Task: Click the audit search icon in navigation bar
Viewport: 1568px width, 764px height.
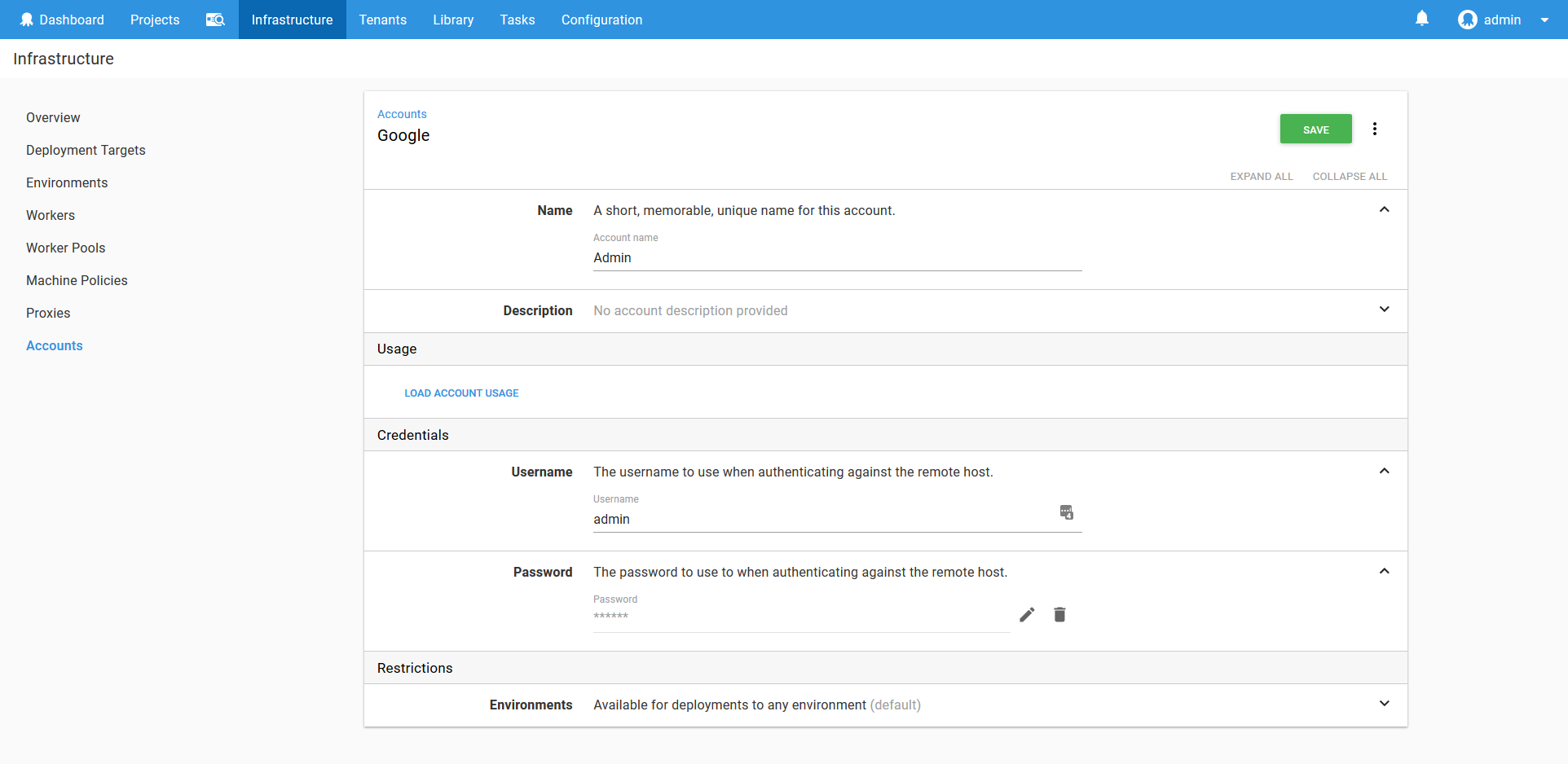Action: (214, 19)
